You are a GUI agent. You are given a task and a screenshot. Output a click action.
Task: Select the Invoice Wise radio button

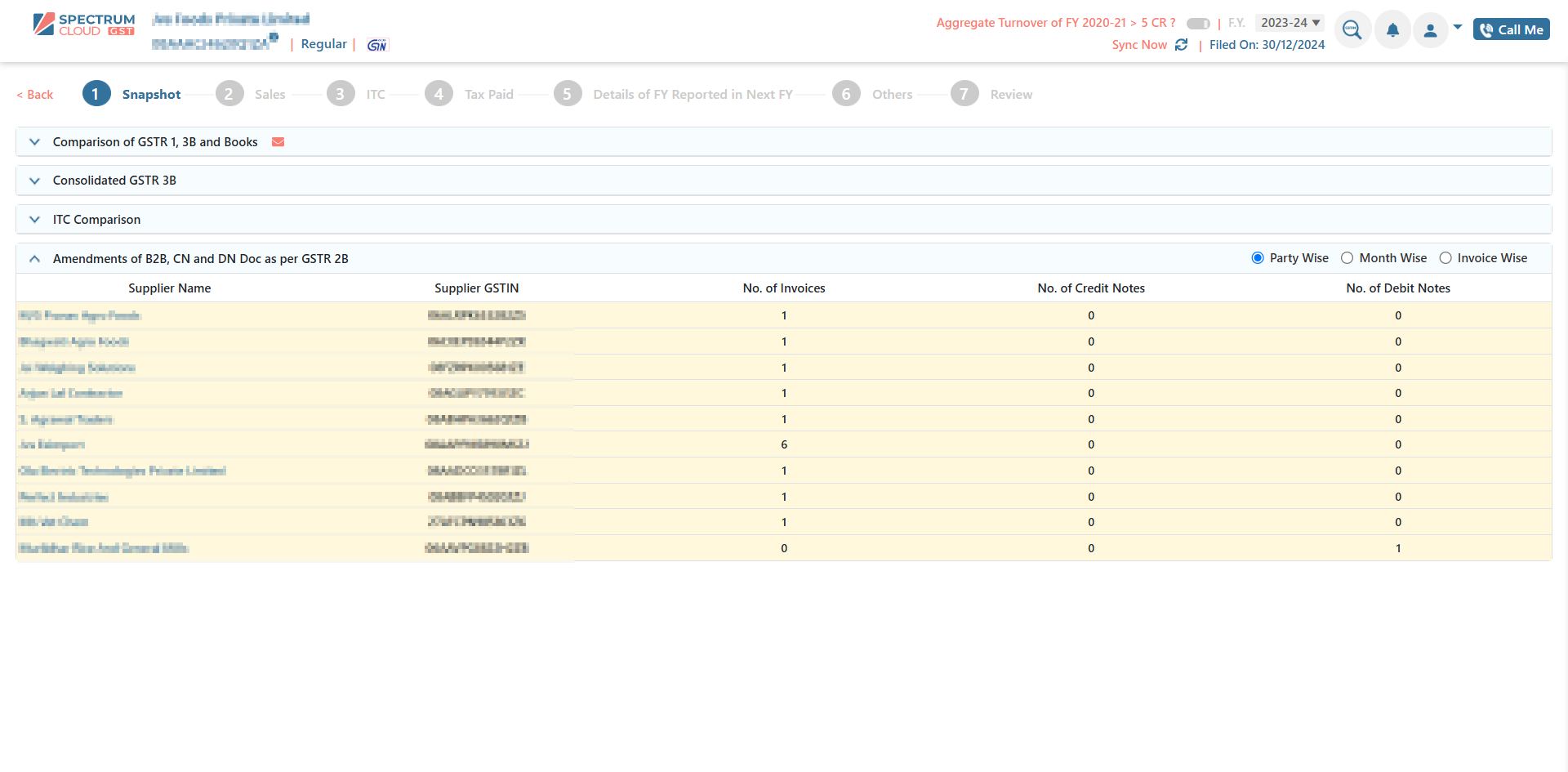coord(1445,258)
